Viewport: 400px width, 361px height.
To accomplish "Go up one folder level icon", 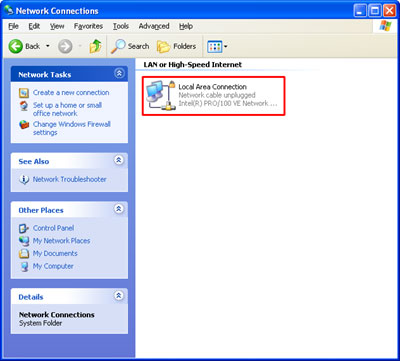I will tap(95, 46).
